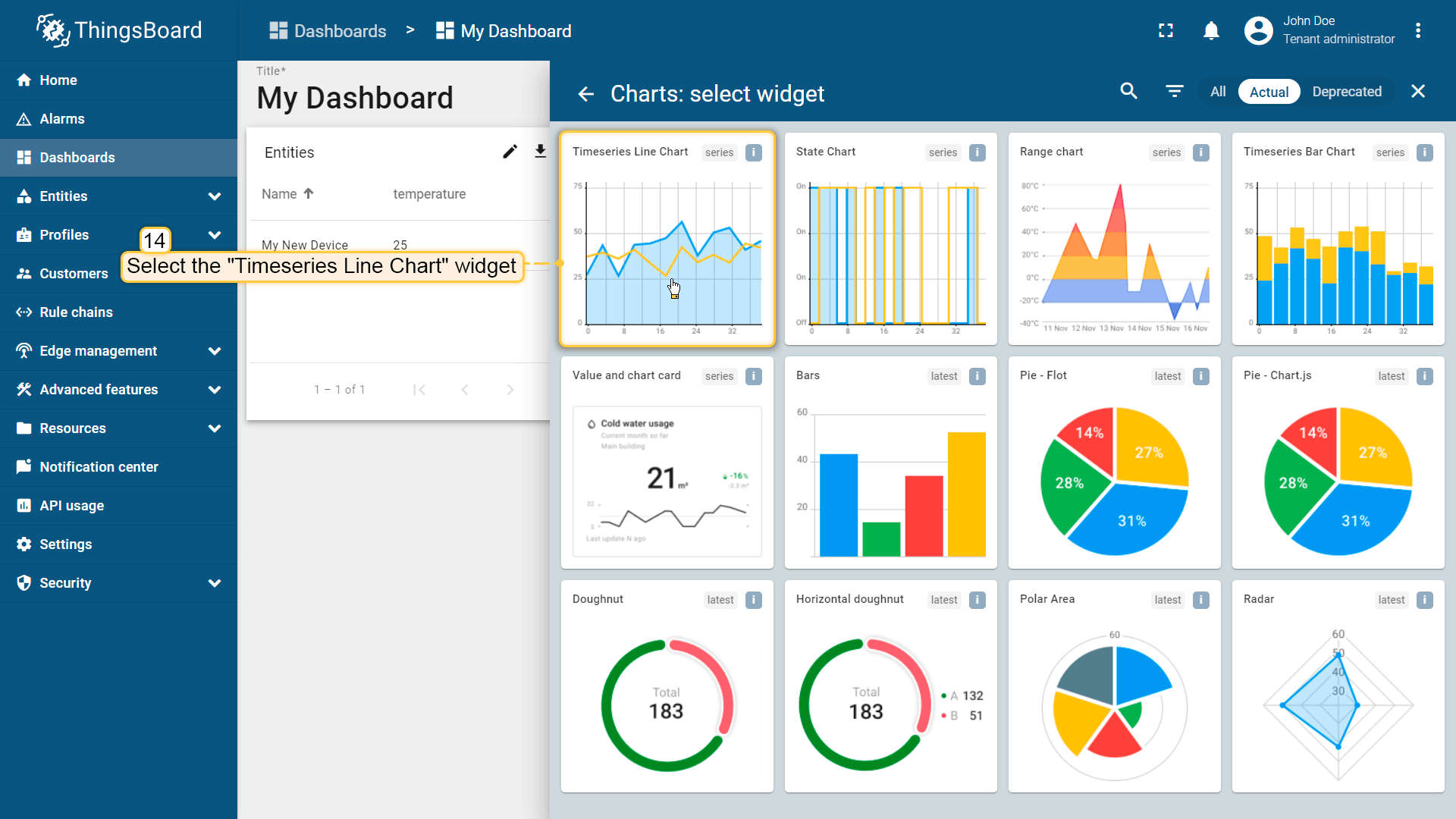This screenshot has width=1456, height=819.
Task: Select the Polar Area widget
Action: click(1115, 686)
